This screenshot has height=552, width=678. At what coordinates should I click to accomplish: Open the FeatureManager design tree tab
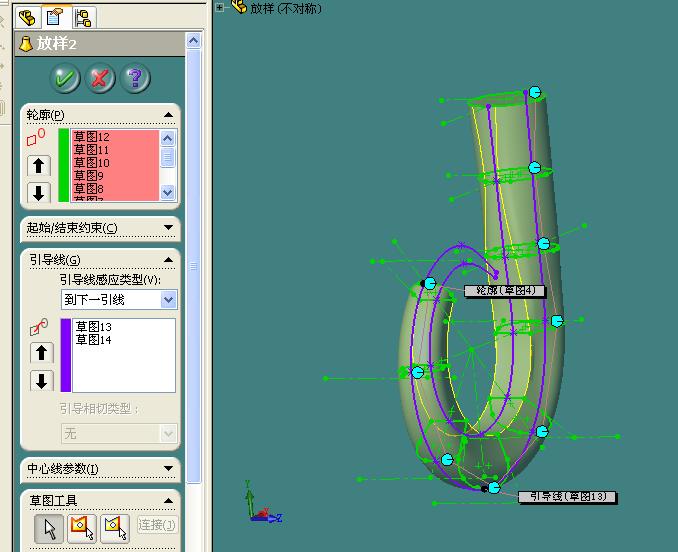pyautogui.click(x=28, y=17)
